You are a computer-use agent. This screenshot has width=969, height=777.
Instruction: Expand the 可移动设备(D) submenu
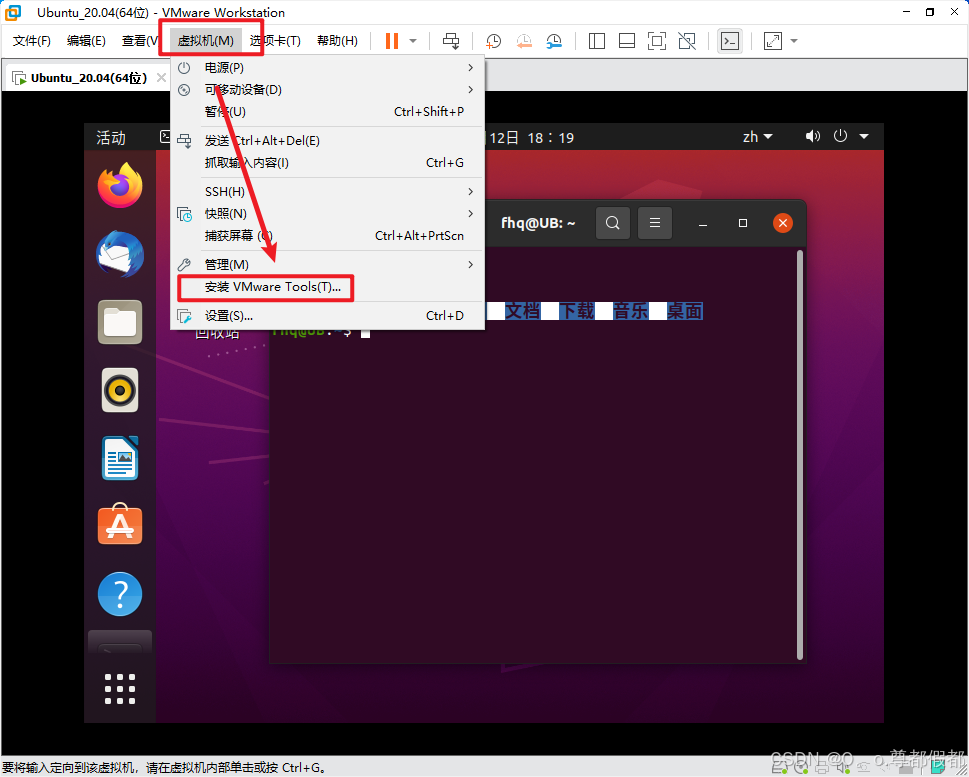pyautogui.click(x=327, y=90)
